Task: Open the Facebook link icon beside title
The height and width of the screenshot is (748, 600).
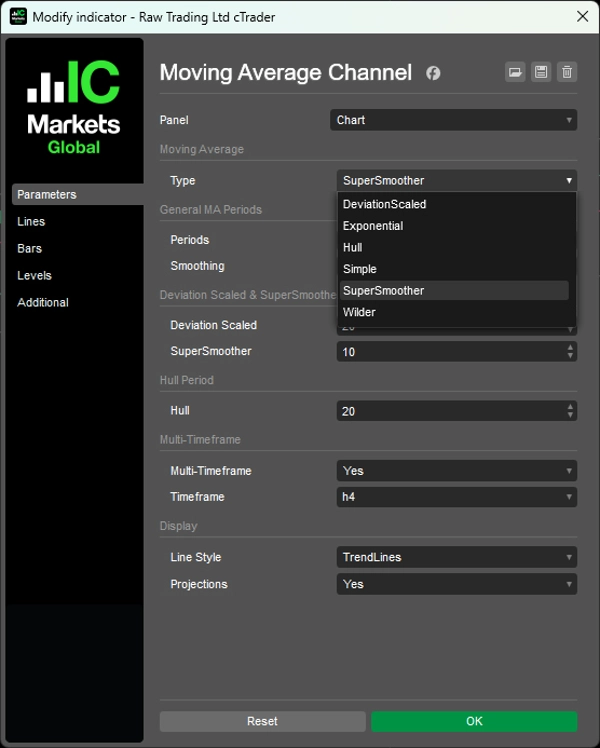Action: (x=433, y=73)
